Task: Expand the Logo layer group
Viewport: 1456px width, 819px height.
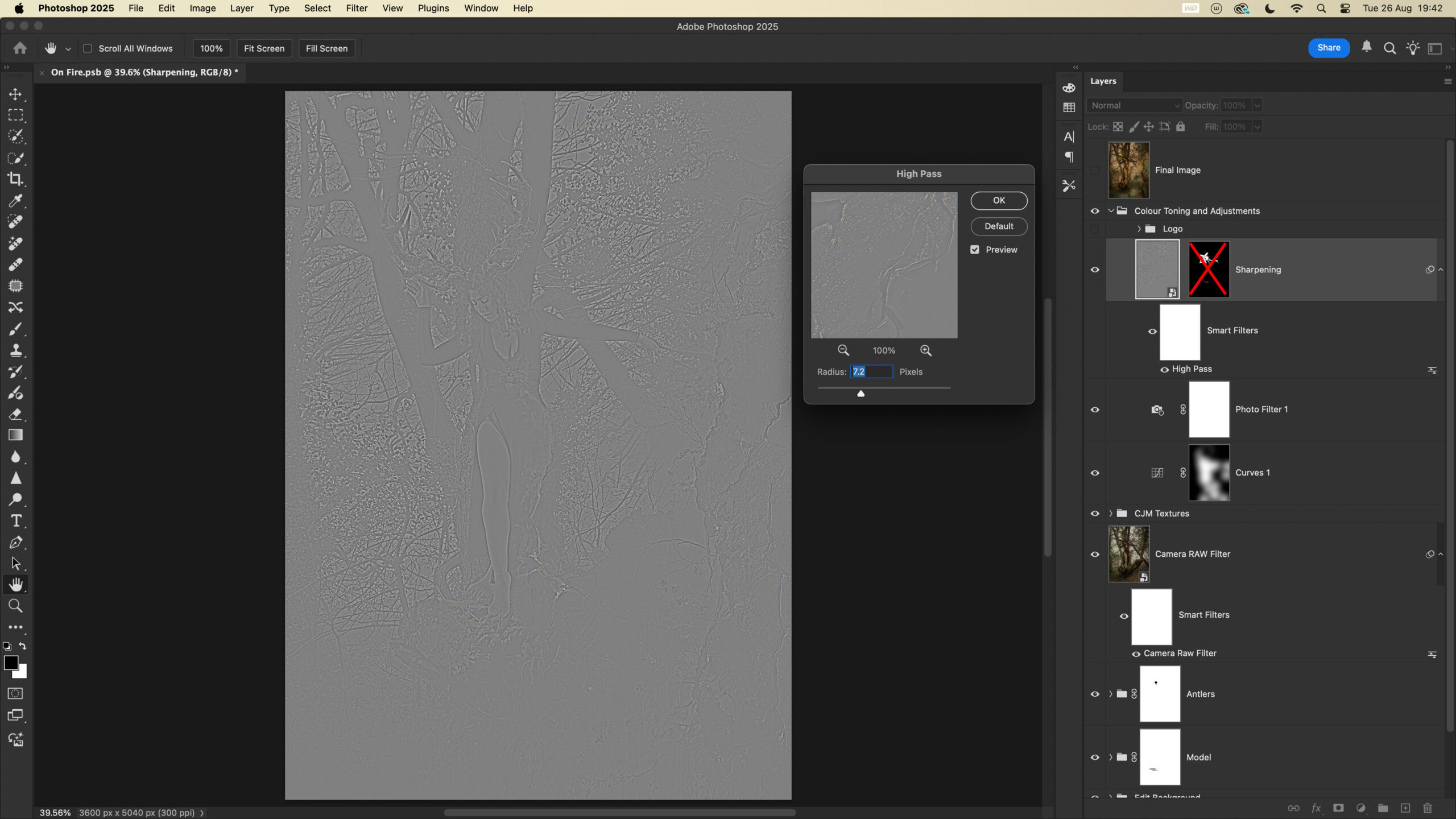Action: (1139, 229)
